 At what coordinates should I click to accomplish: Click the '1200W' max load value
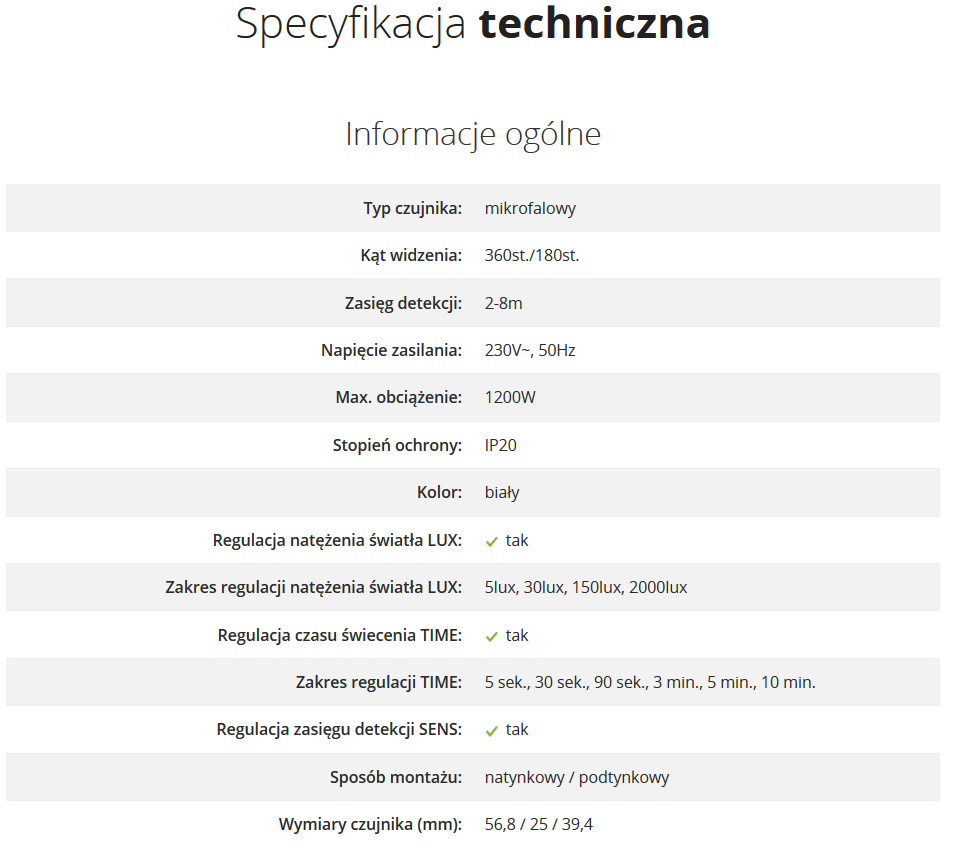pos(510,397)
